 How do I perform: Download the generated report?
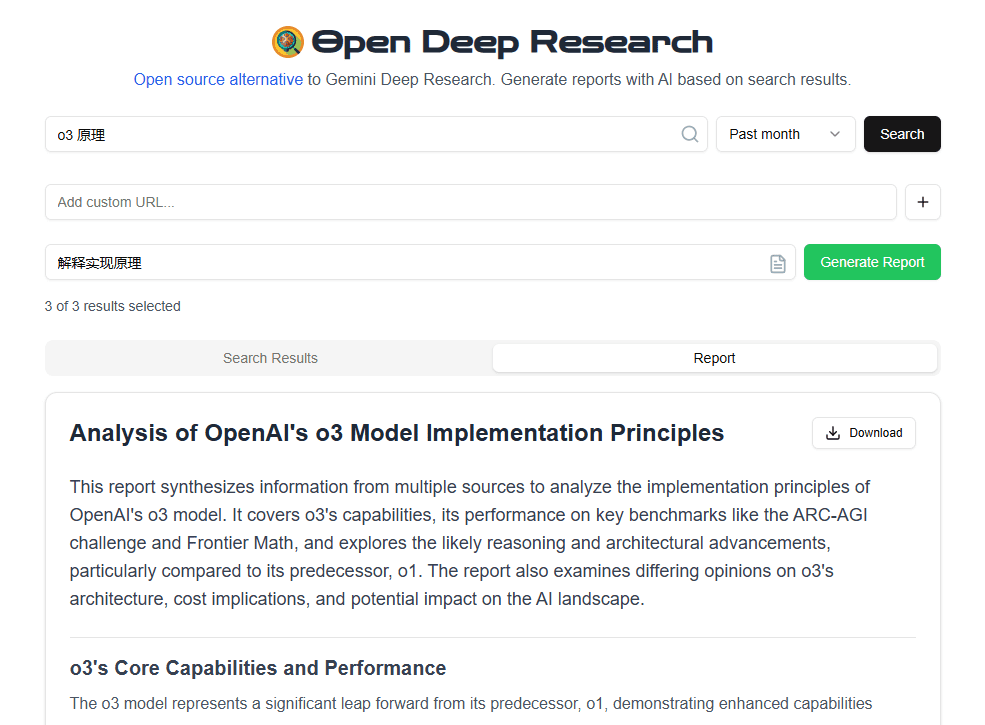coord(864,433)
